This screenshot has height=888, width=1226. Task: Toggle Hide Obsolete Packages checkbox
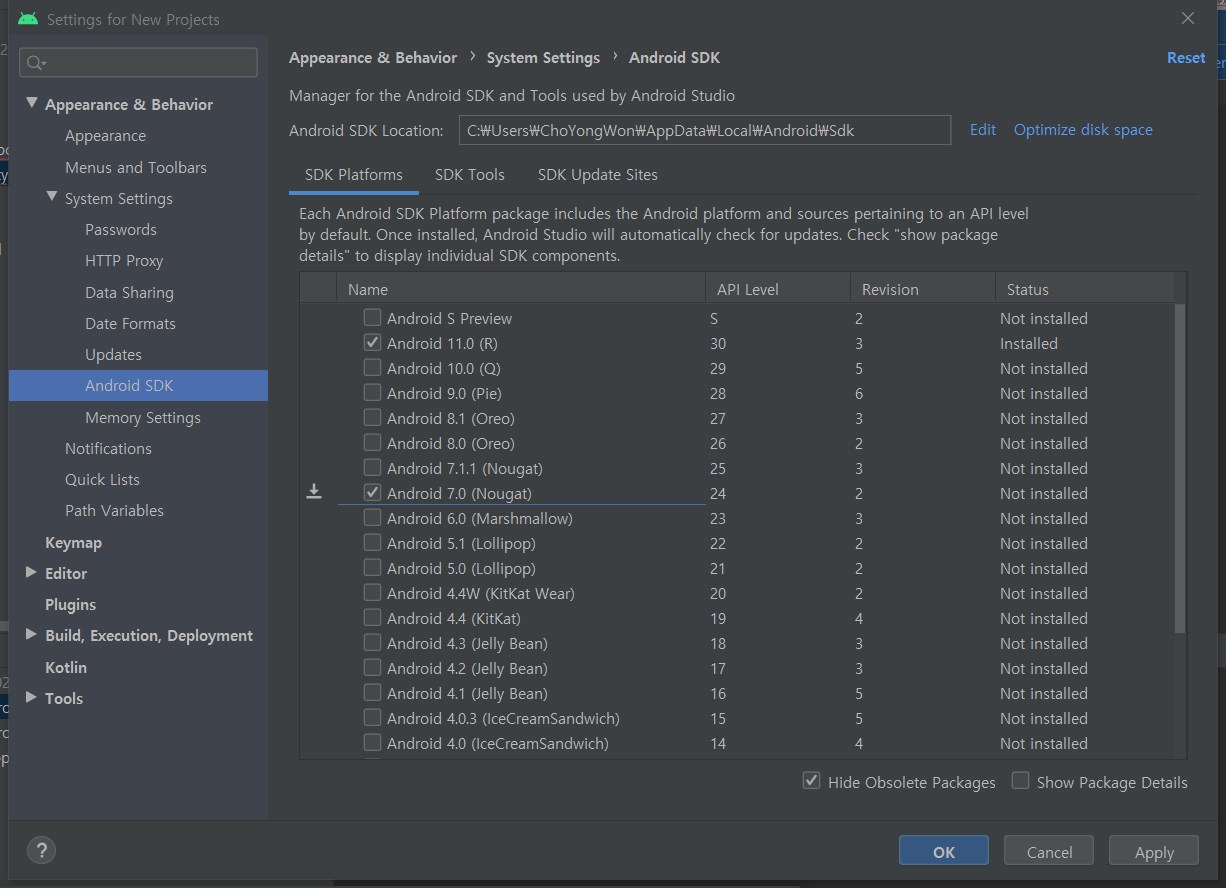[812, 781]
